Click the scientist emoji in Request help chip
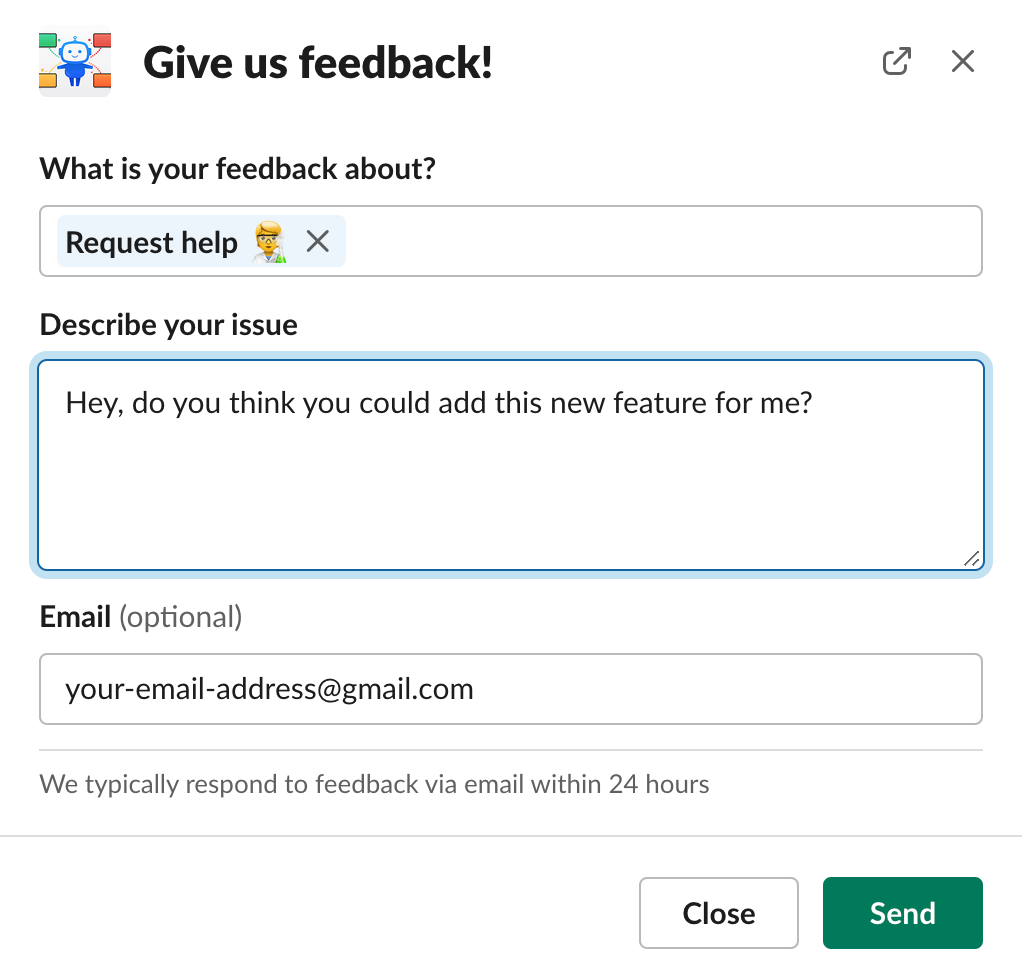The image size is (1022, 976). [x=270, y=242]
